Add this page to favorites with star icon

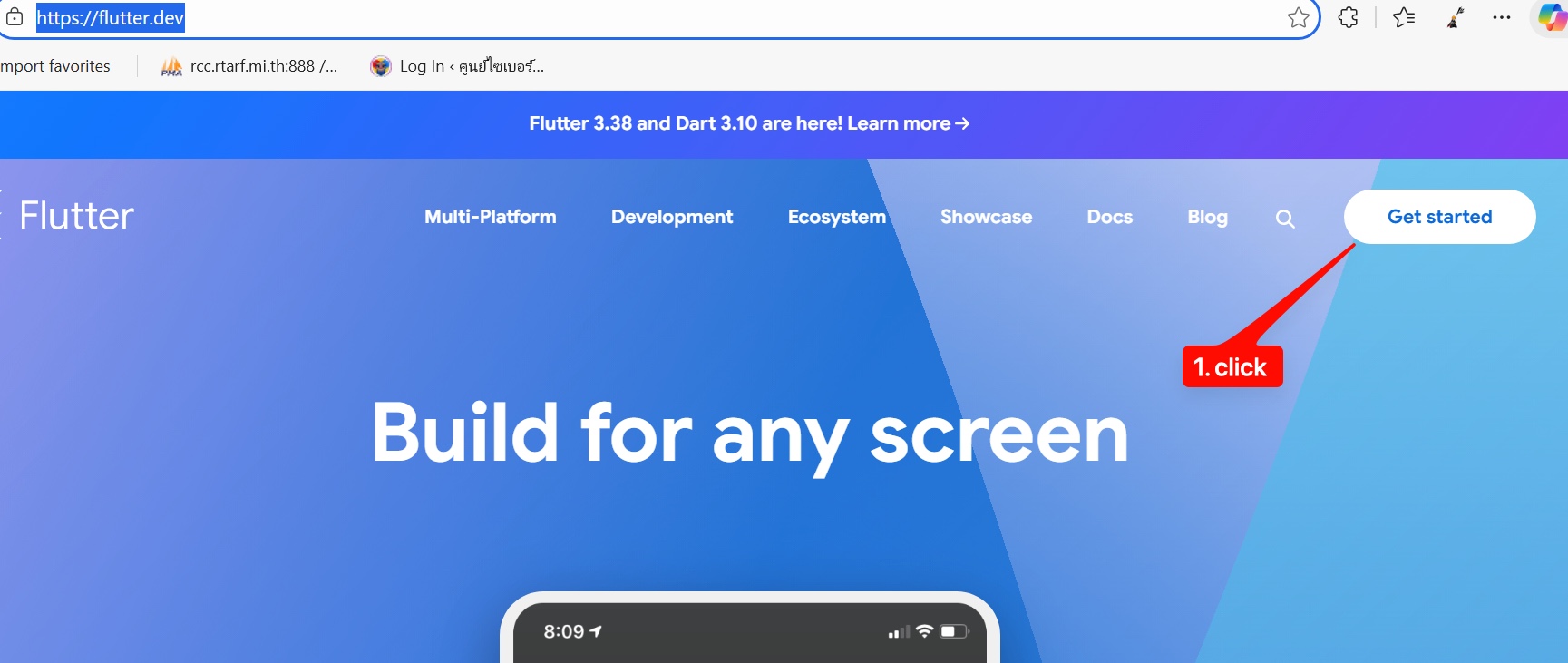point(1298,18)
